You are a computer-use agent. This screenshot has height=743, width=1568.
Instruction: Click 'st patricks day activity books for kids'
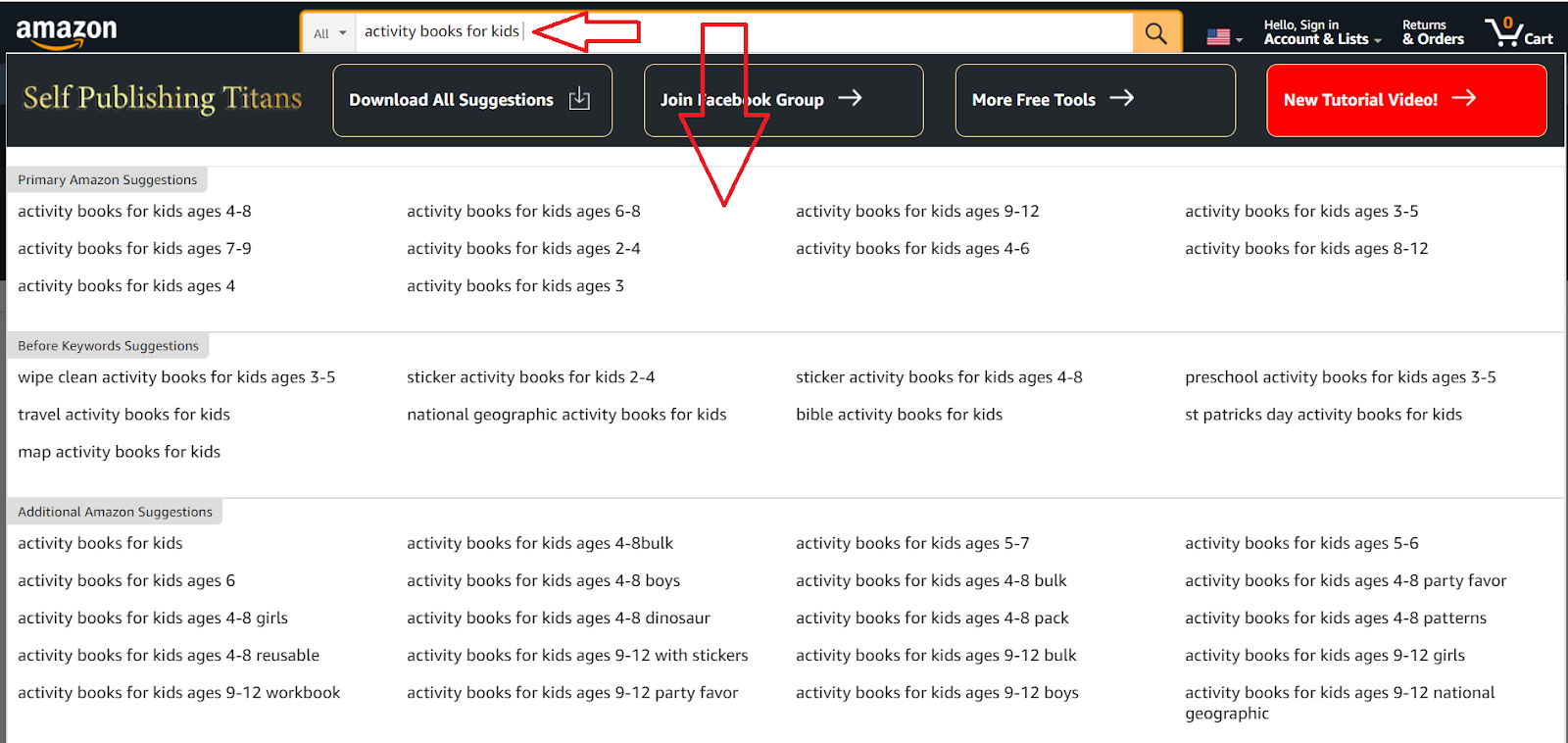click(x=1323, y=415)
